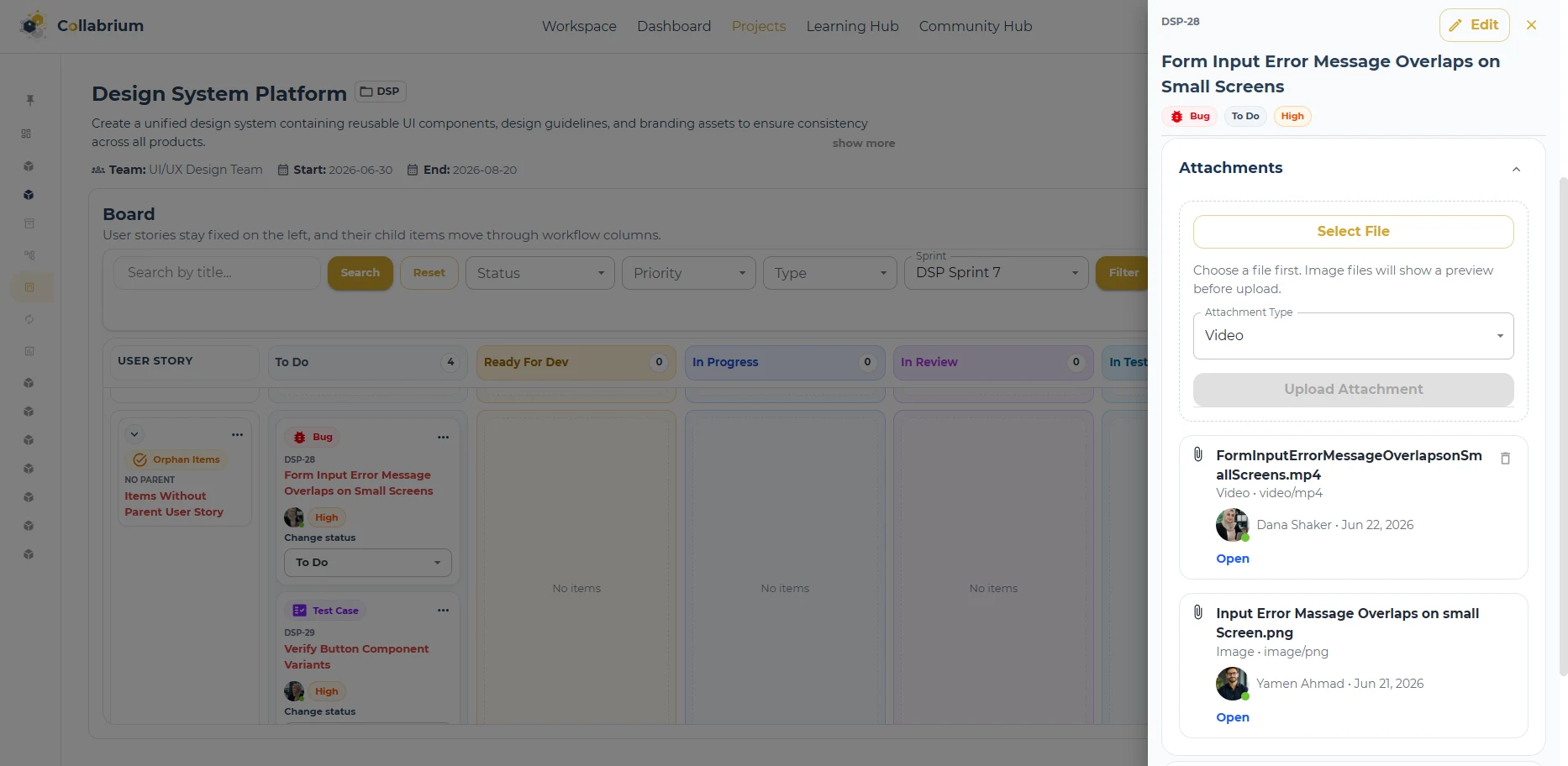Collapse the Attachments section chevron
The width and height of the screenshot is (1568, 766).
1516,169
